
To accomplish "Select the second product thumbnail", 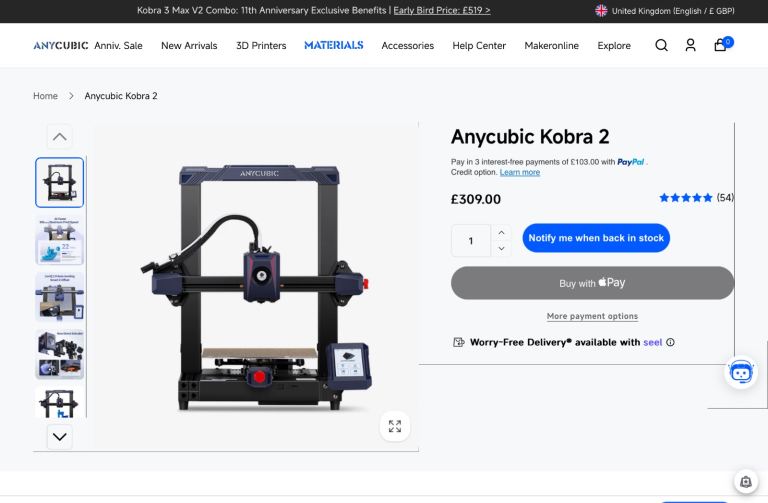I will (60, 240).
